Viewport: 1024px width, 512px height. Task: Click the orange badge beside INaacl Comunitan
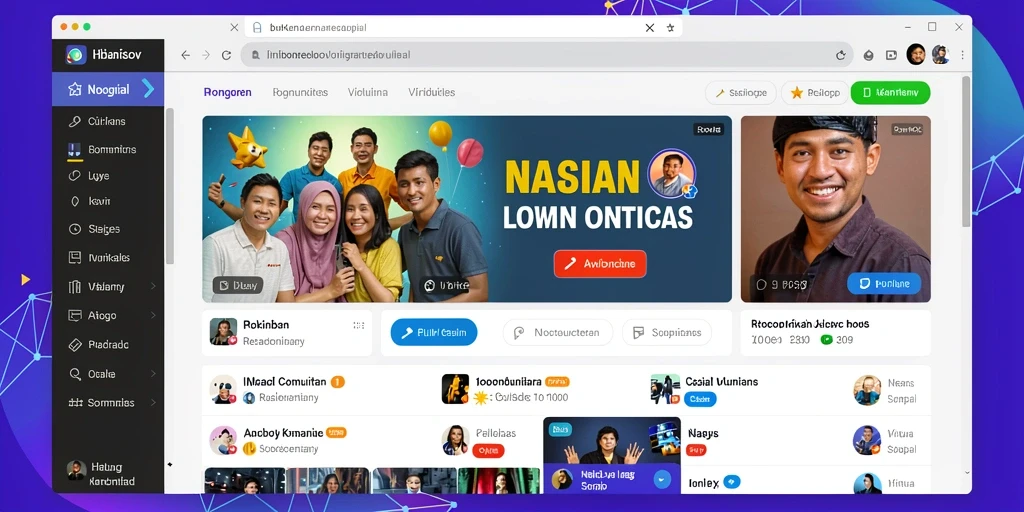coord(338,381)
